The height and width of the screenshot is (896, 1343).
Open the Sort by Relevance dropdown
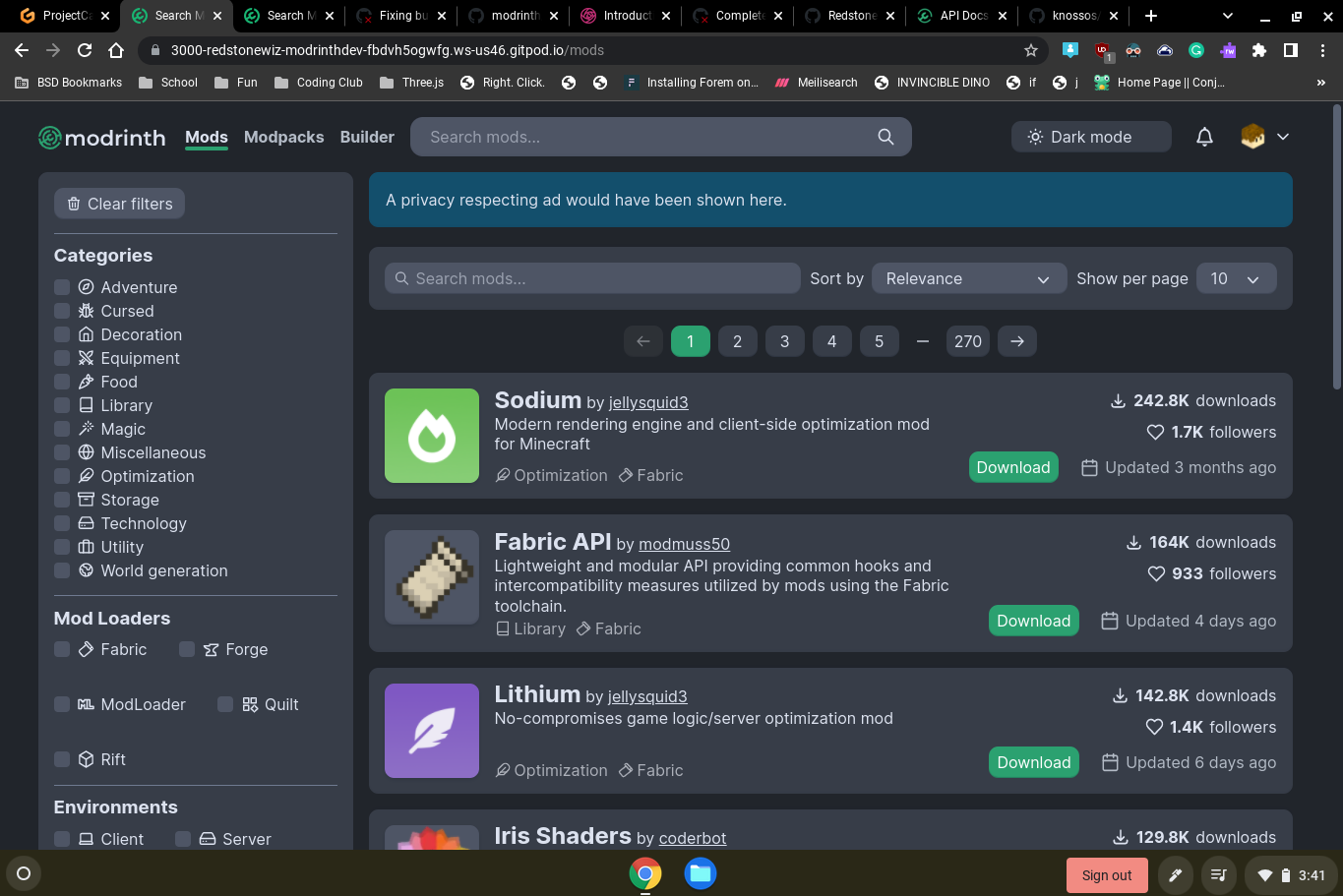pyautogui.click(x=969, y=278)
